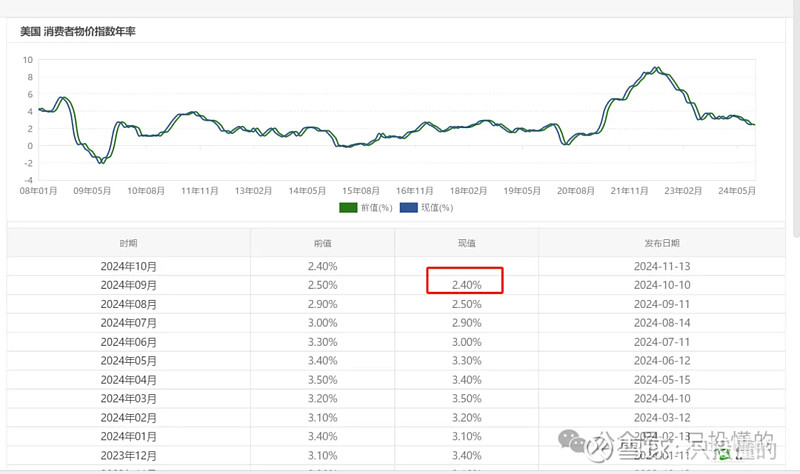The image size is (800, 474).
Task: Click the 3.20% 现值 in 2024年02月 row
Action: (466, 417)
